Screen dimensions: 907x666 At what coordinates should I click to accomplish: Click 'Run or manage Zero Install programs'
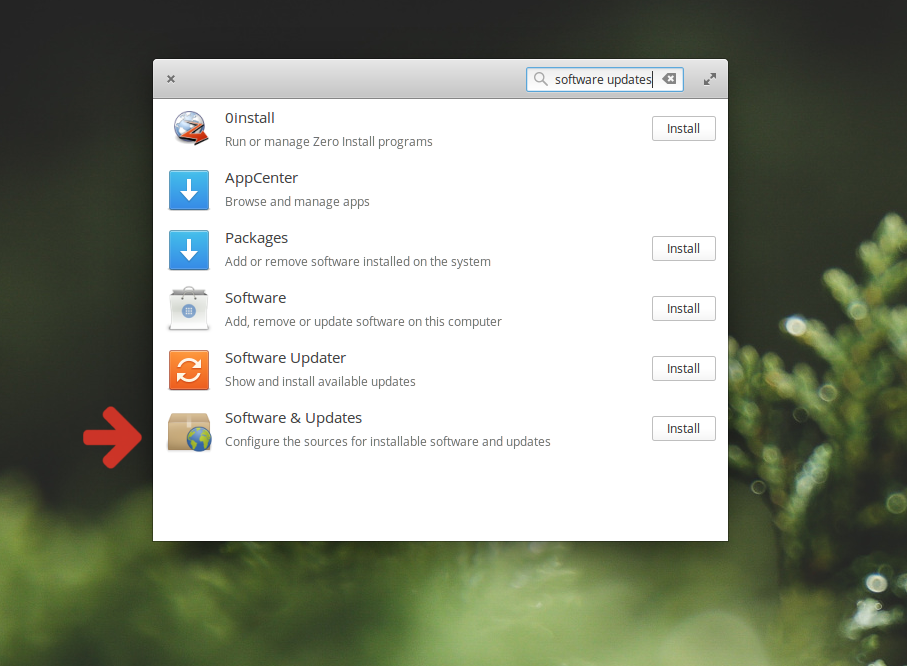coord(329,142)
